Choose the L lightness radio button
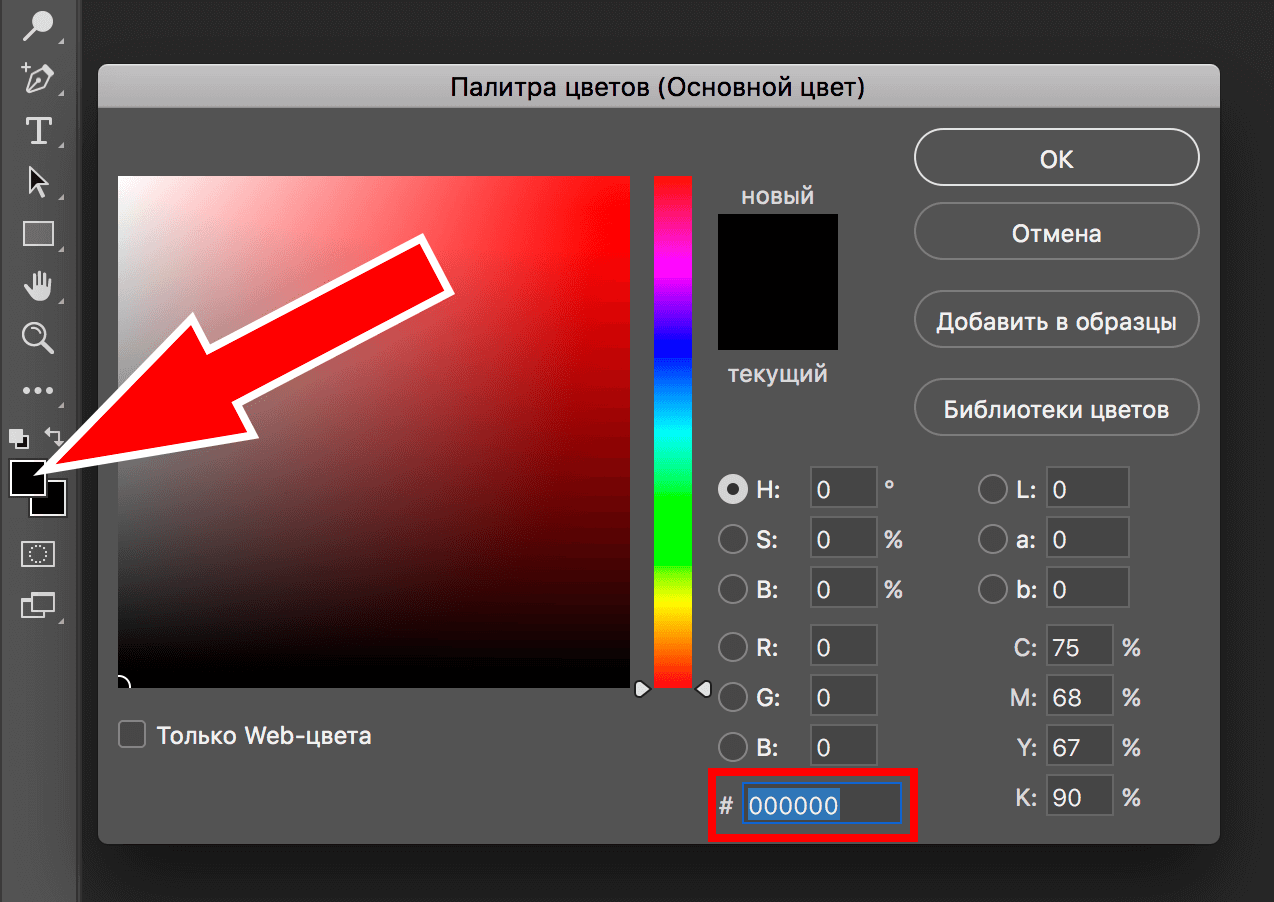The width and height of the screenshot is (1274, 902). [x=992, y=489]
